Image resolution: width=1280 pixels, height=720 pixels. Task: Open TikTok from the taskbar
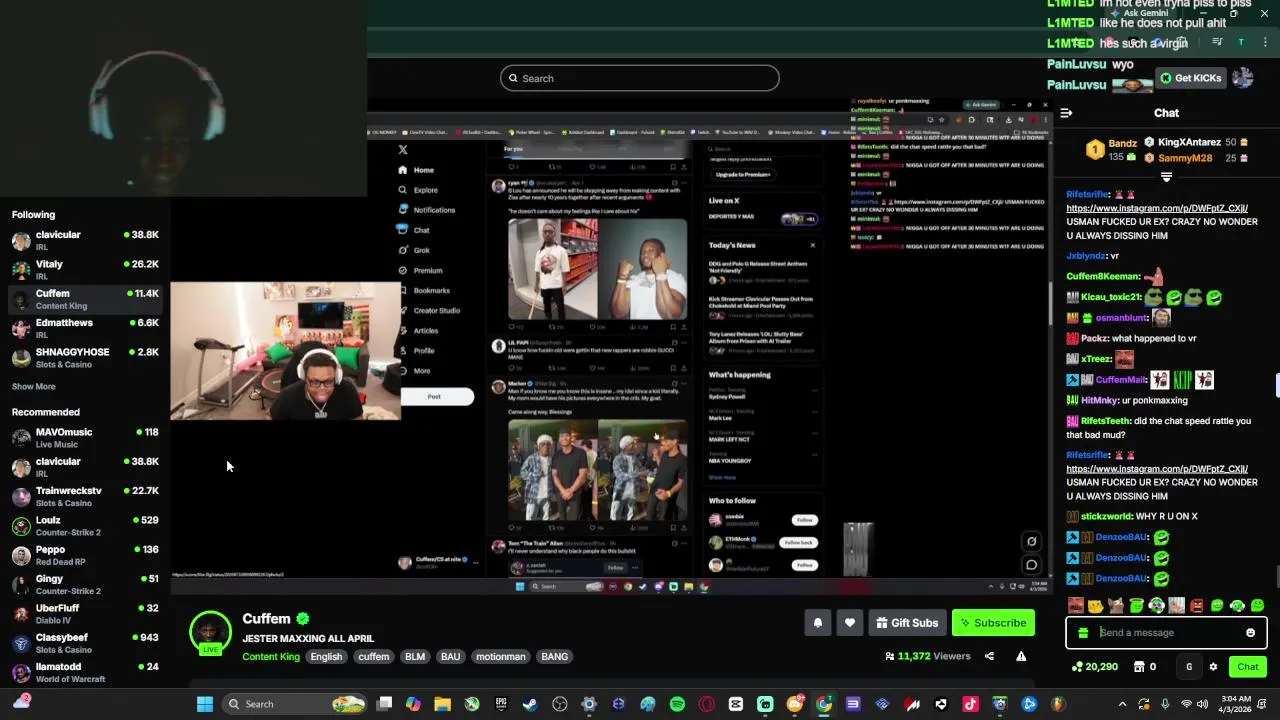point(970,704)
